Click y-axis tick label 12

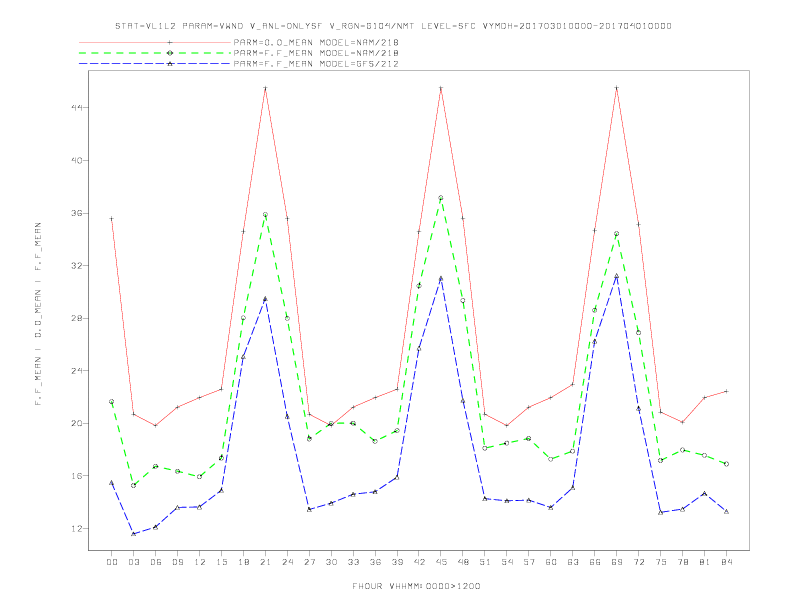click(x=77, y=529)
